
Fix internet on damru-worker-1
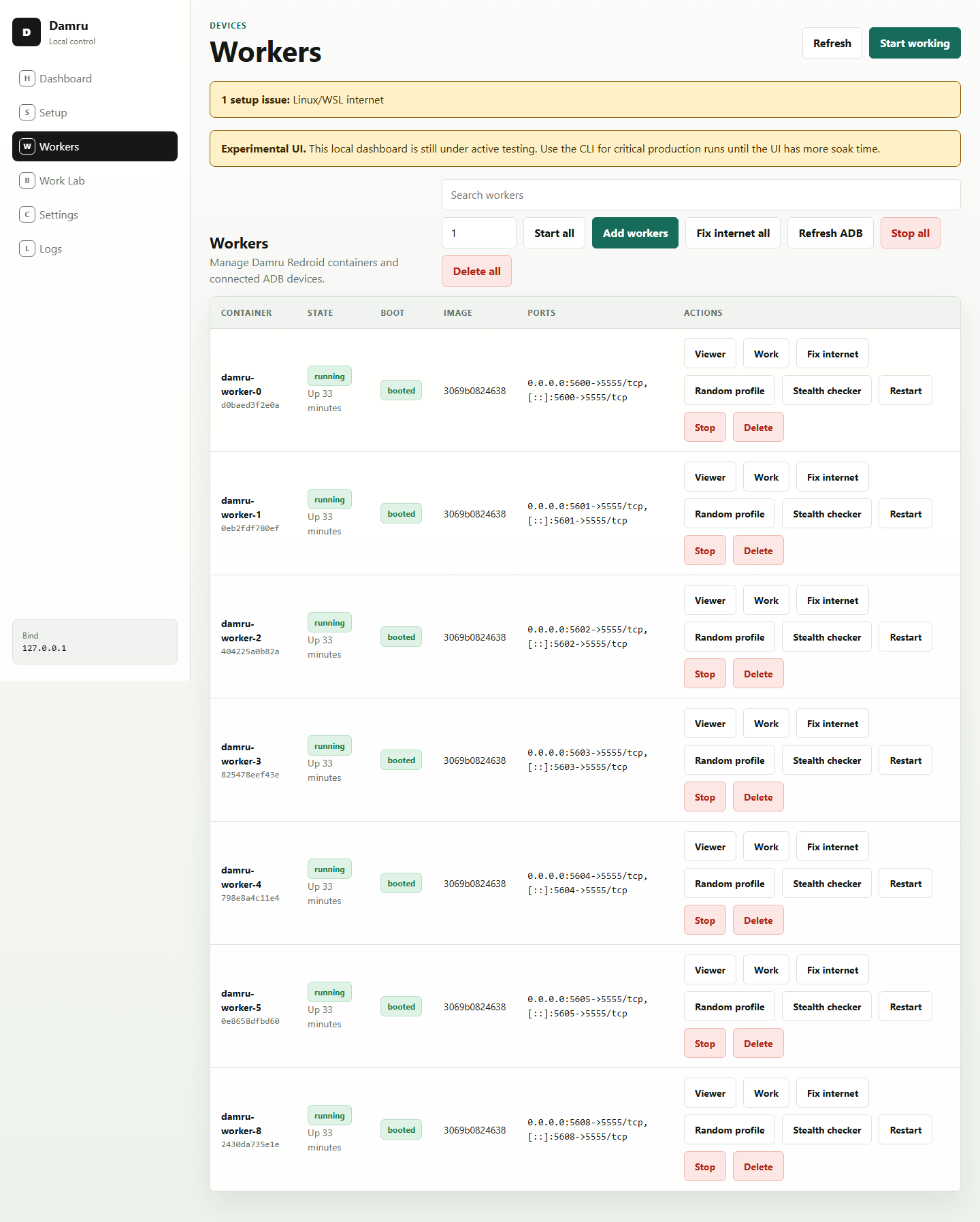[832, 477]
